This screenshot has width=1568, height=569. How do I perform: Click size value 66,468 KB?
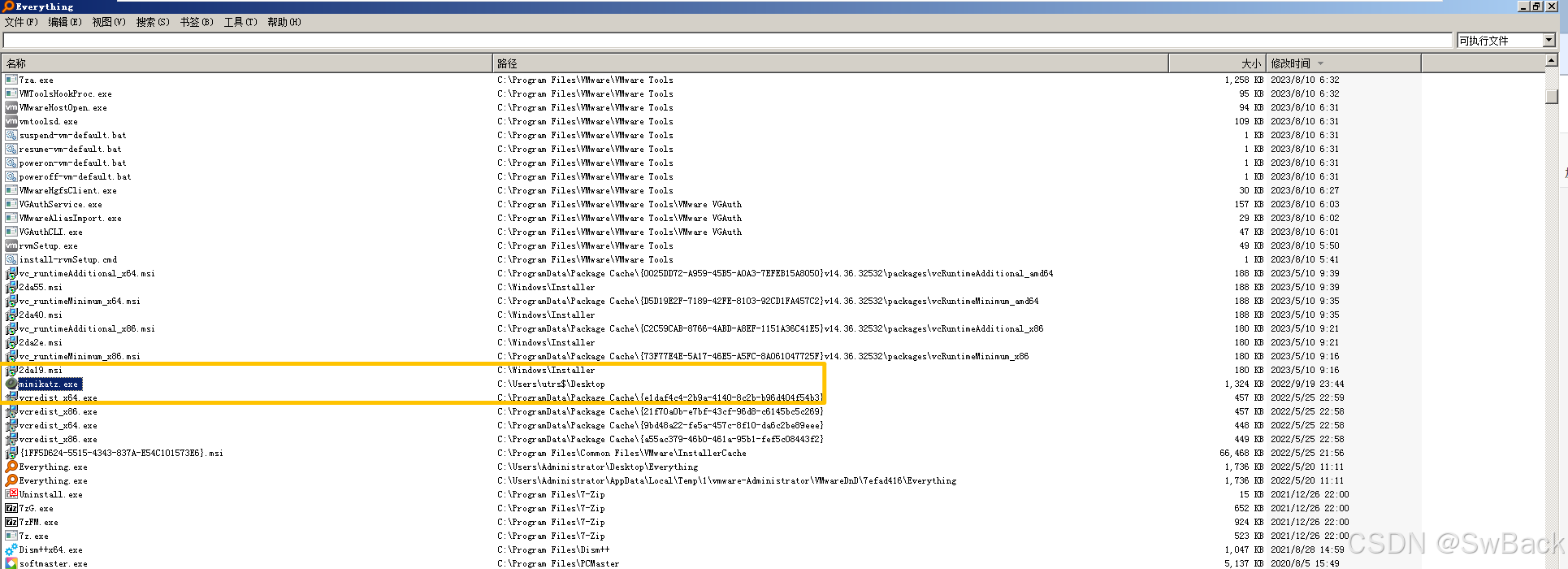tap(1241, 453)
